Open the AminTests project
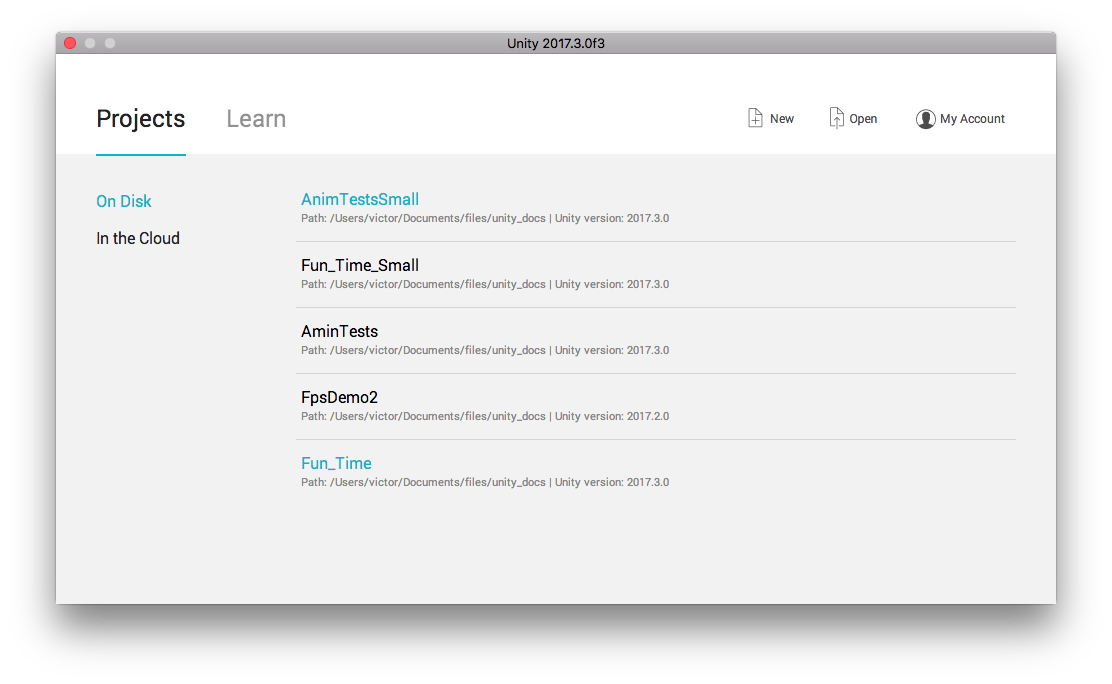 coord(339,331)
